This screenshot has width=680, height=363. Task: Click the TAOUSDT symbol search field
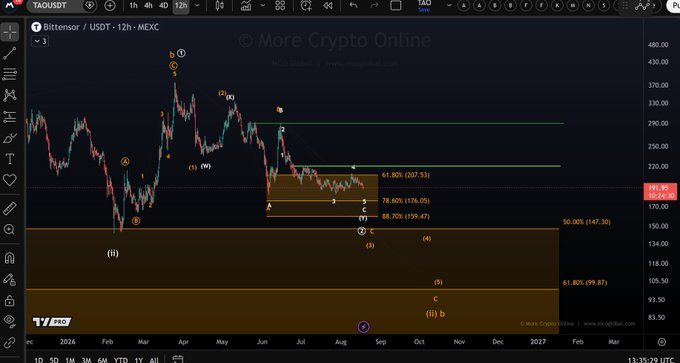click(x=54, y=6)
